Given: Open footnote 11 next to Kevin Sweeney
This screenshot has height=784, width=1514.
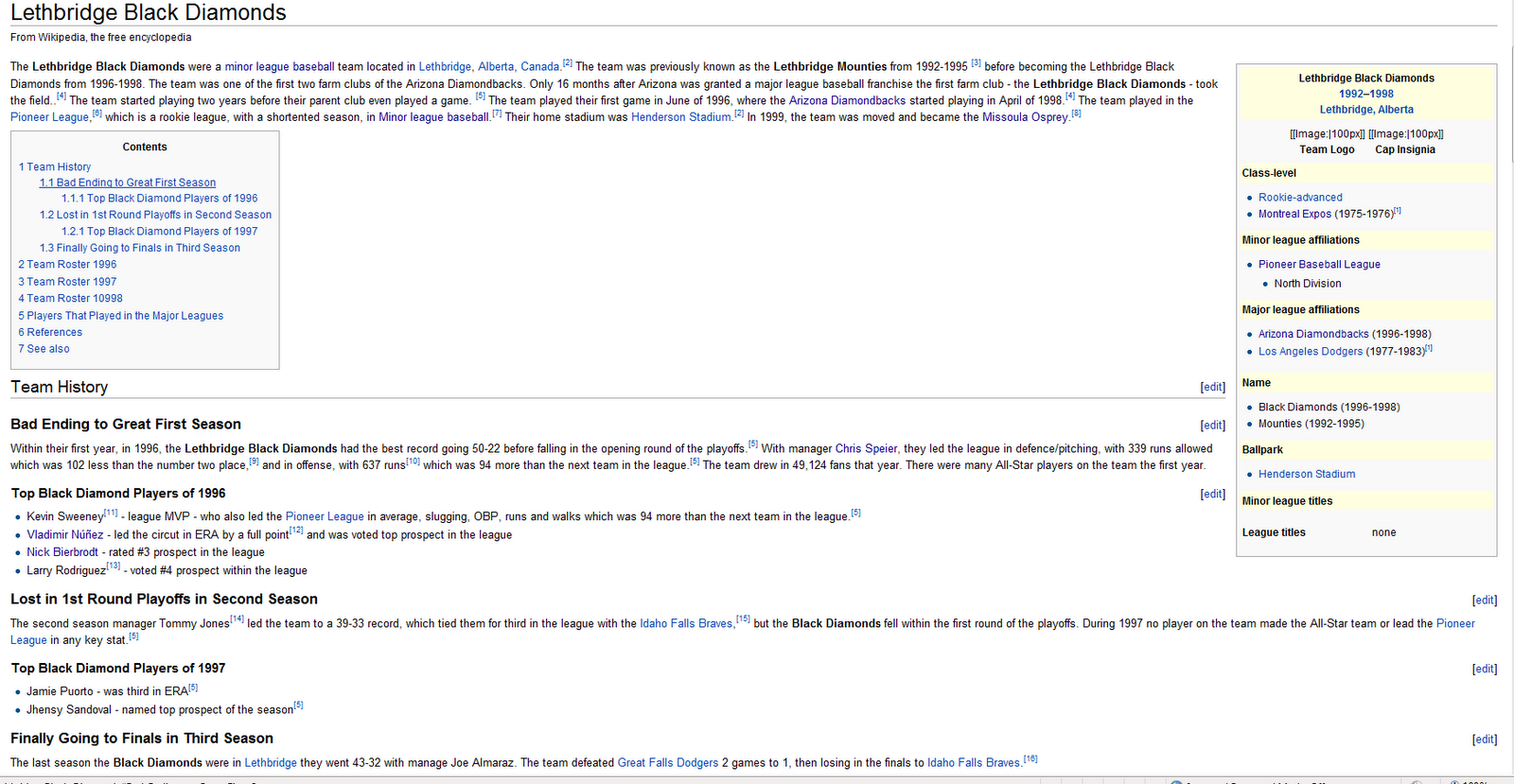Looking at the screenshot, I should [112, 514].
